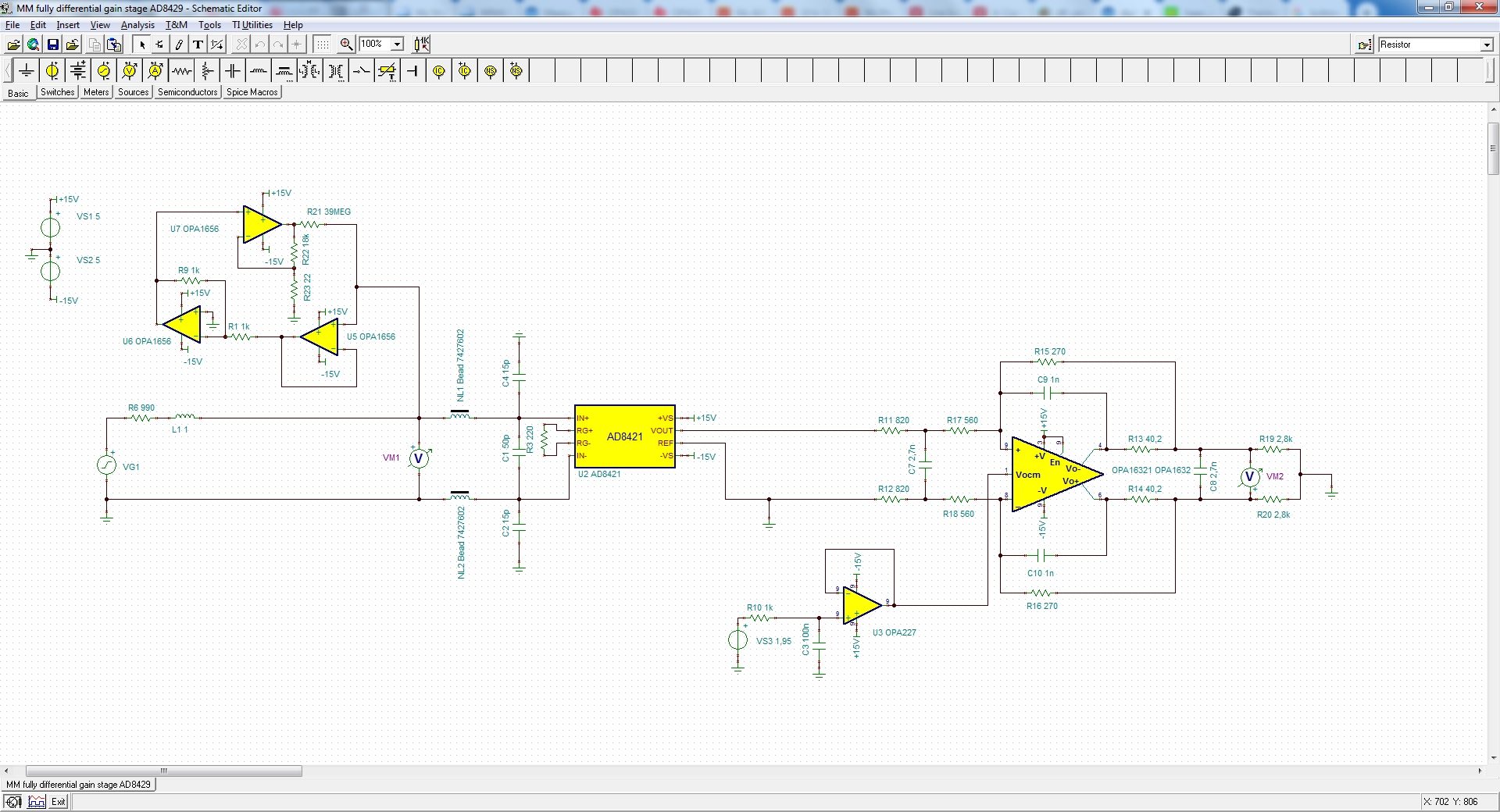Screen dimensions: 1500x812
Task: Select the VM2 voltmeter symbol
Action: coord(1250,475)
